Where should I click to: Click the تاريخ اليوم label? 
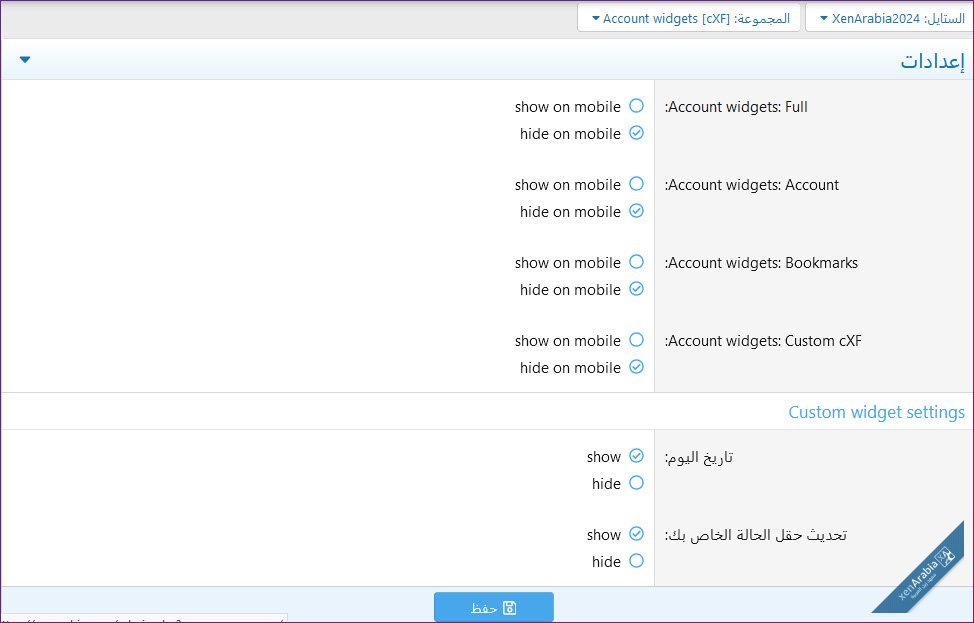pyautogui.click(x=699, y=457)
